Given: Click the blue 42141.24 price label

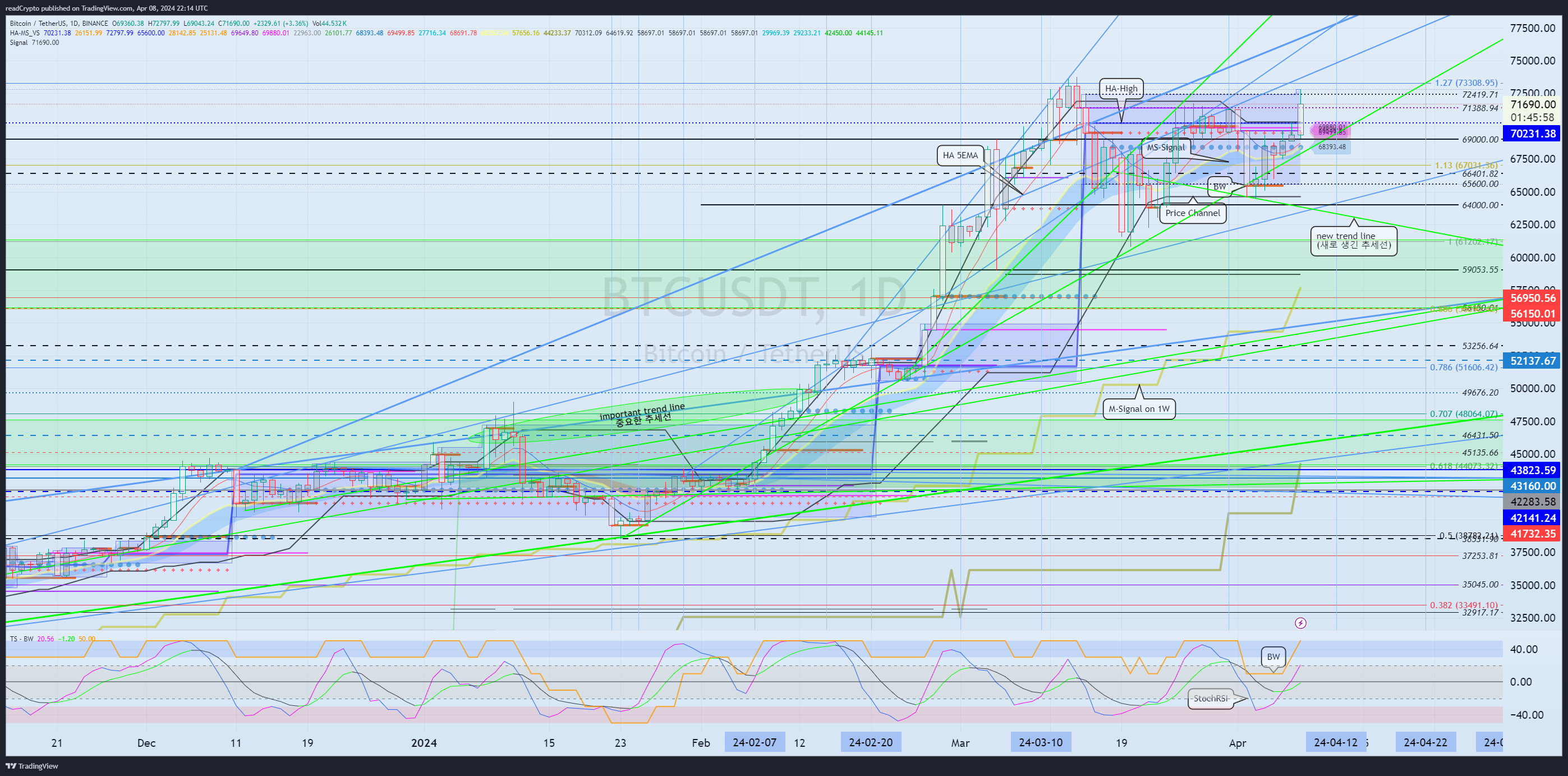Looking at the screenshot, I should point(1533,518).
